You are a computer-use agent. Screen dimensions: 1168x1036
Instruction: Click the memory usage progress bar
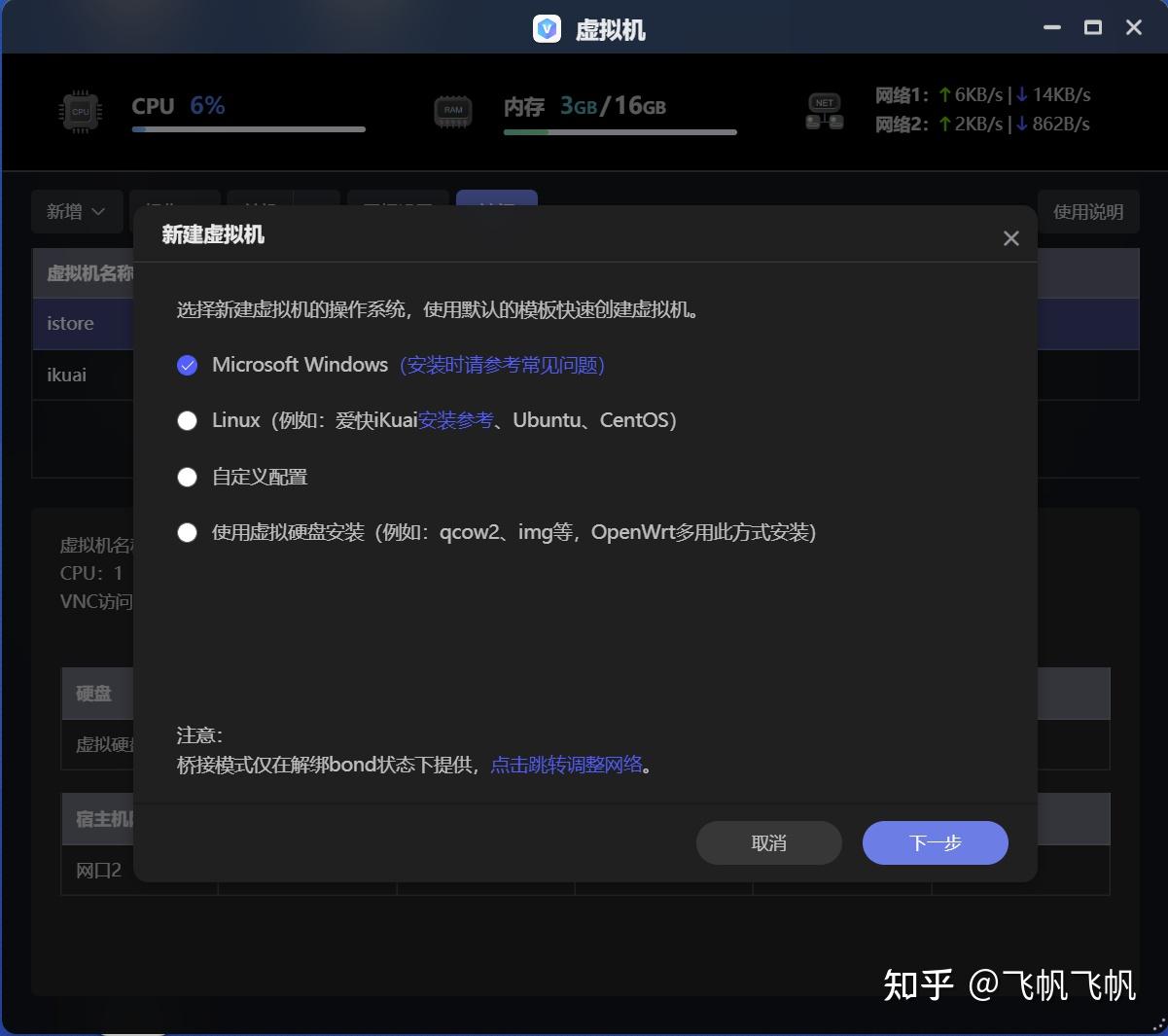click(x=619, y=130)
